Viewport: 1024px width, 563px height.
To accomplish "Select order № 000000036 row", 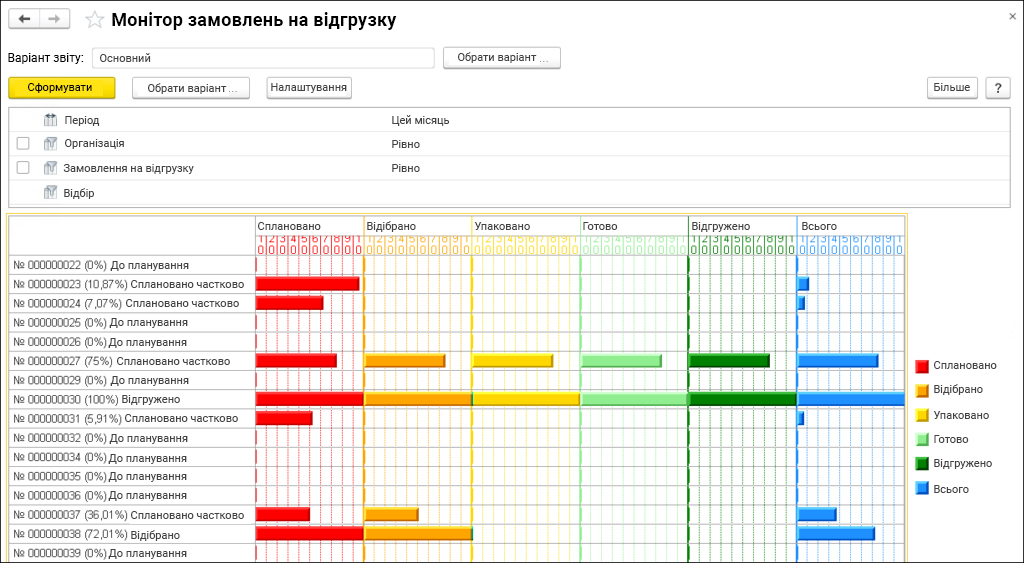I will [x=133, y=495].
